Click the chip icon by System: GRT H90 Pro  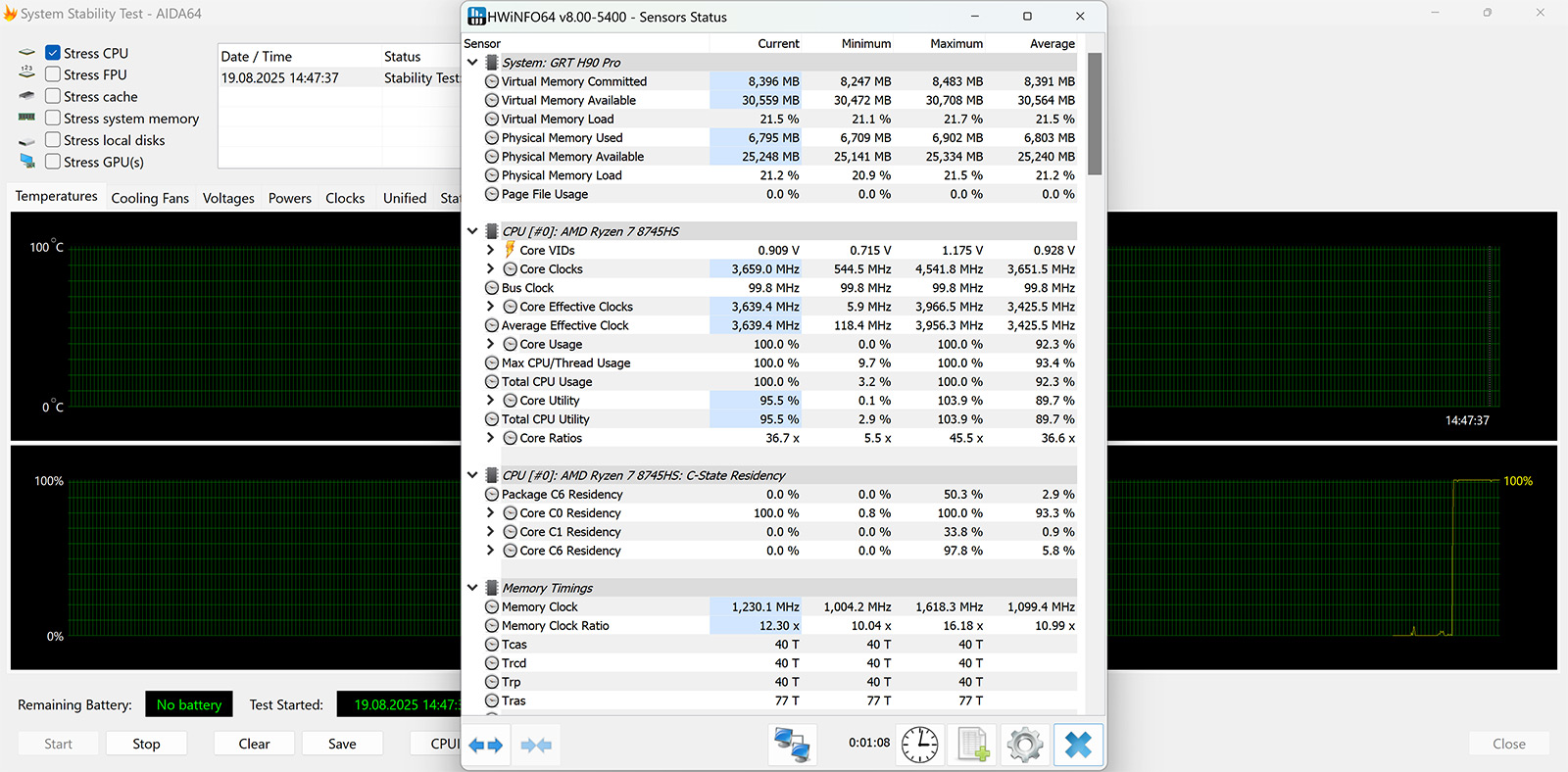click(492, 63)
